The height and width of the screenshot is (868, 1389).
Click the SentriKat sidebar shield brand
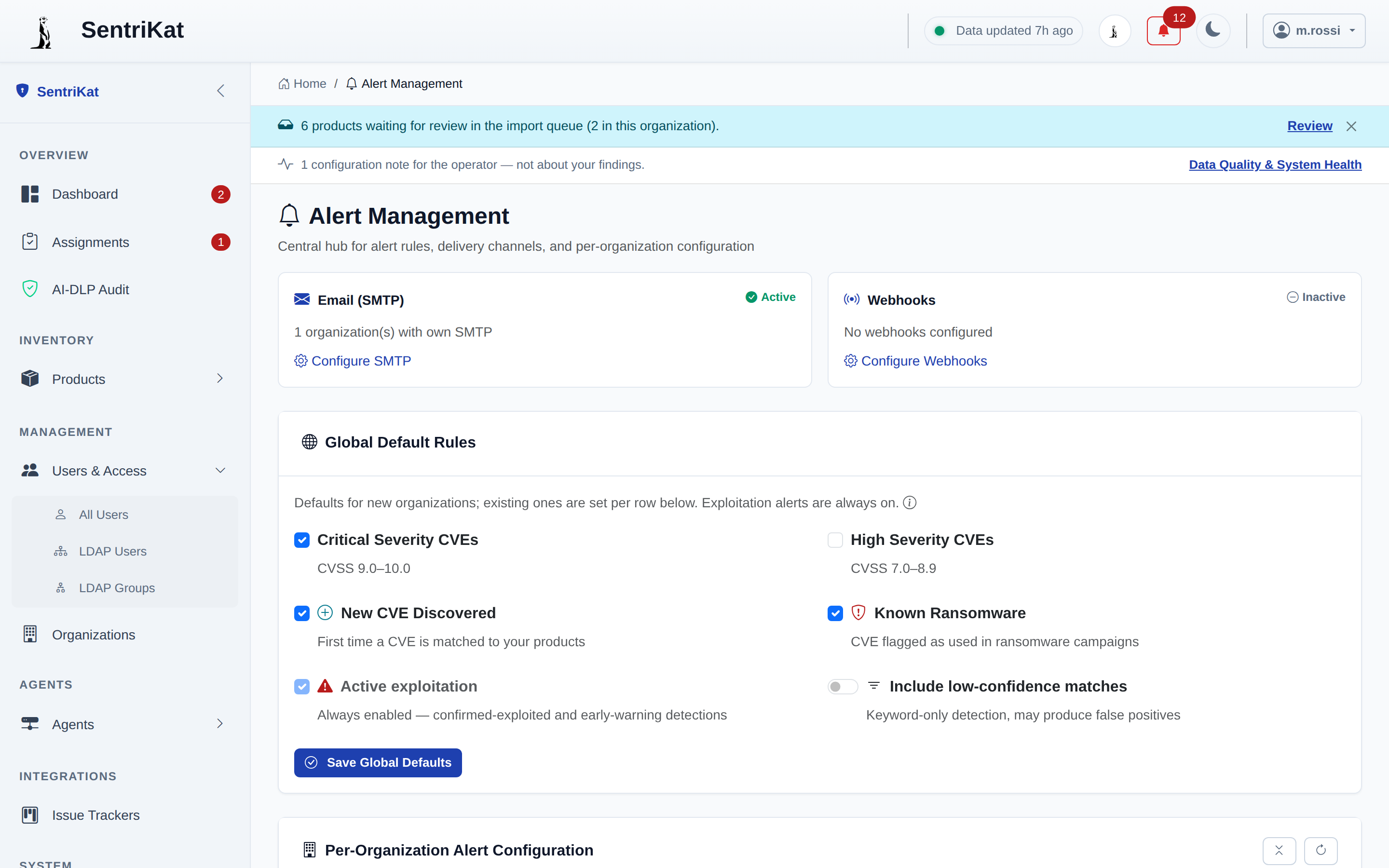(57, 91)
